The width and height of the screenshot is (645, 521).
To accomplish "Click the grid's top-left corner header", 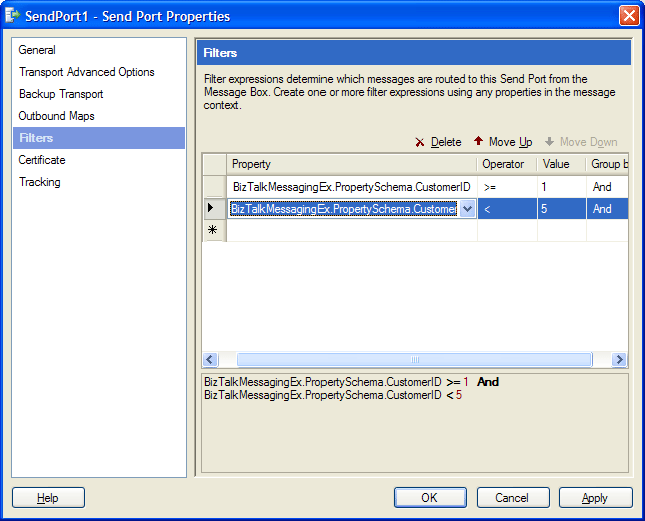I will [x=214, y=164].
